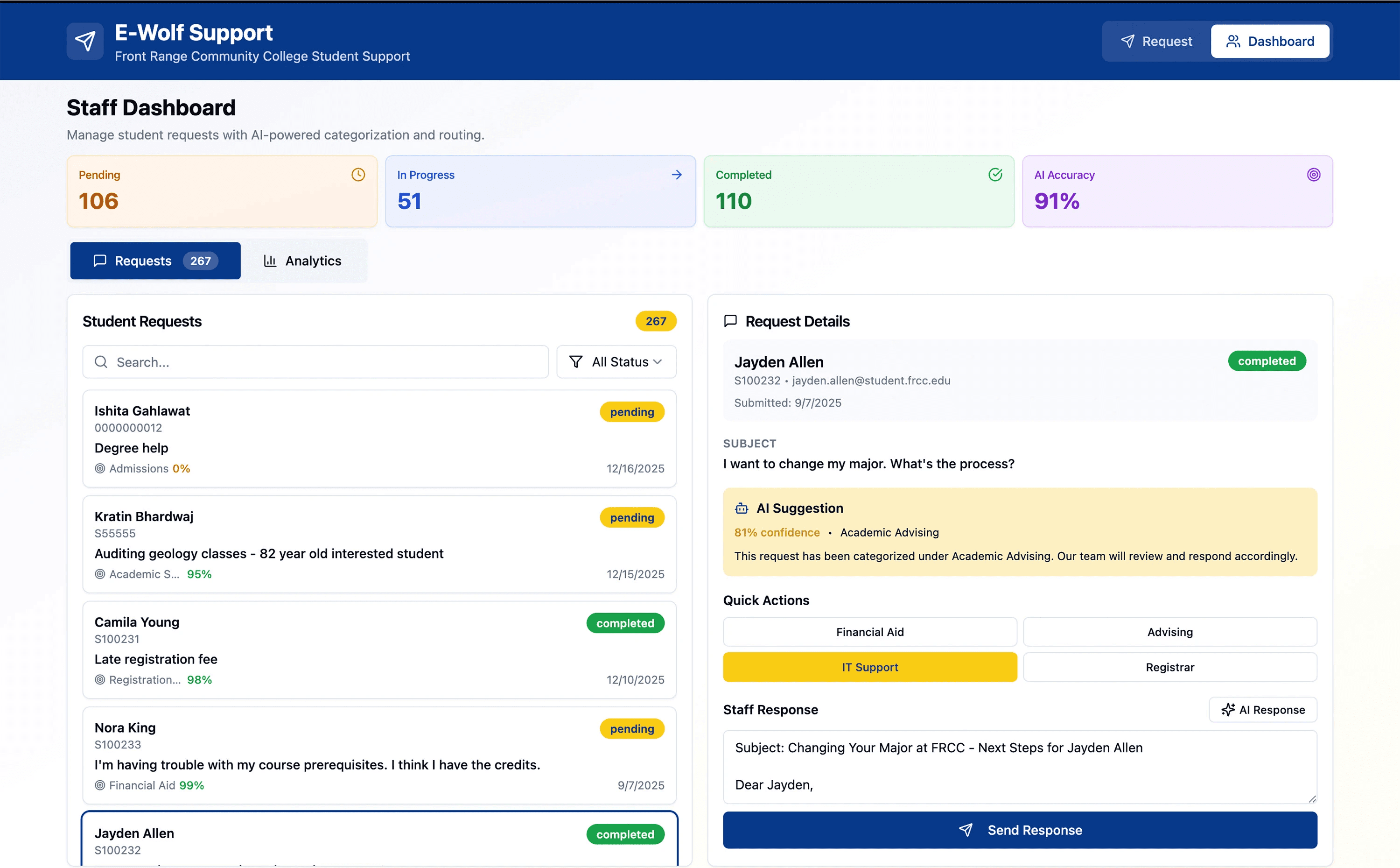Open Kratin Bhardwaj's geology request

click(x=378, y=543)
